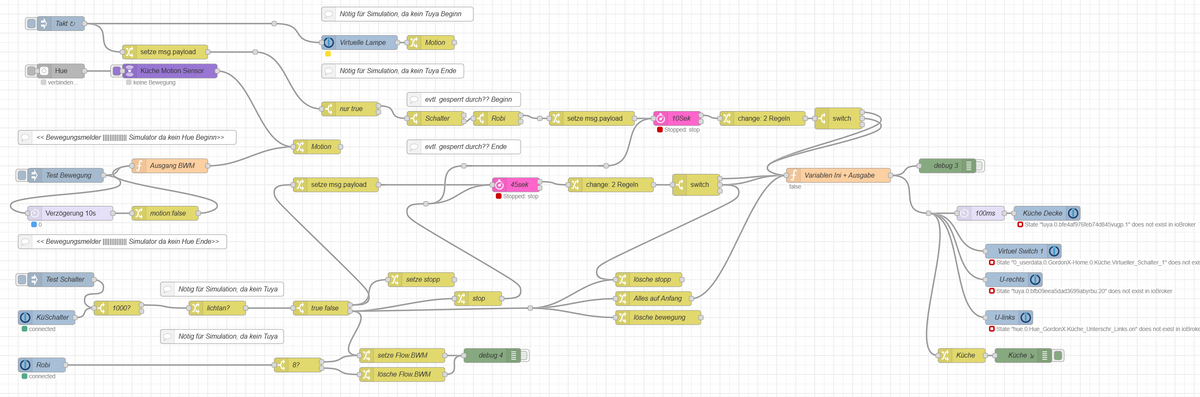This screenshot has height=397, width=1200.
Task: Click the Alles auf Anfang change icon
Action: 622,298
